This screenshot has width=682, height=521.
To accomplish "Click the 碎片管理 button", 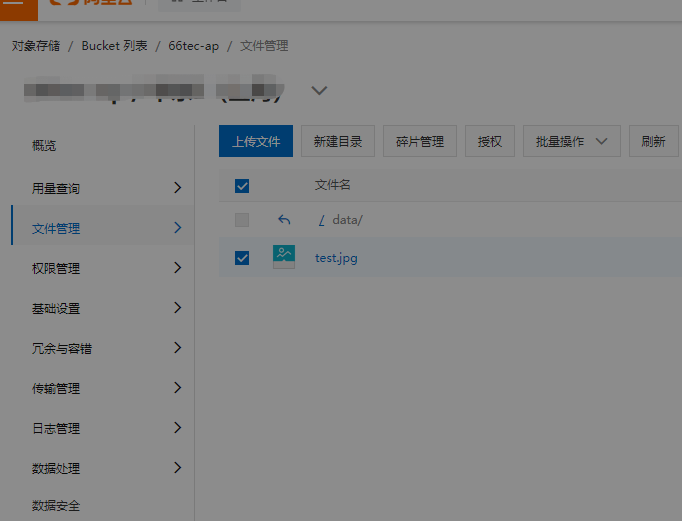I will click(420, 141).
